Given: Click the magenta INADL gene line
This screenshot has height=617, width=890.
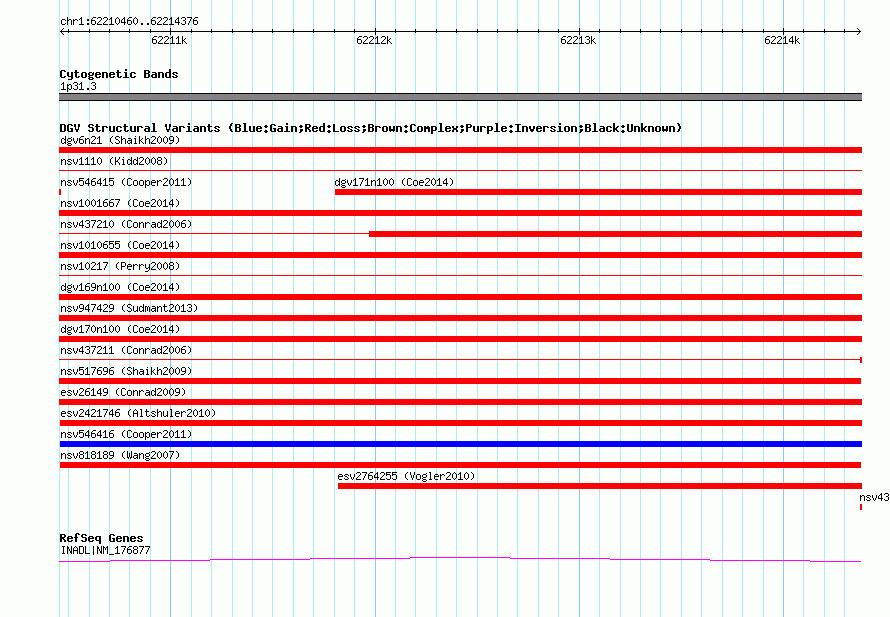Looking at the screenshot, I should point(460,560).
